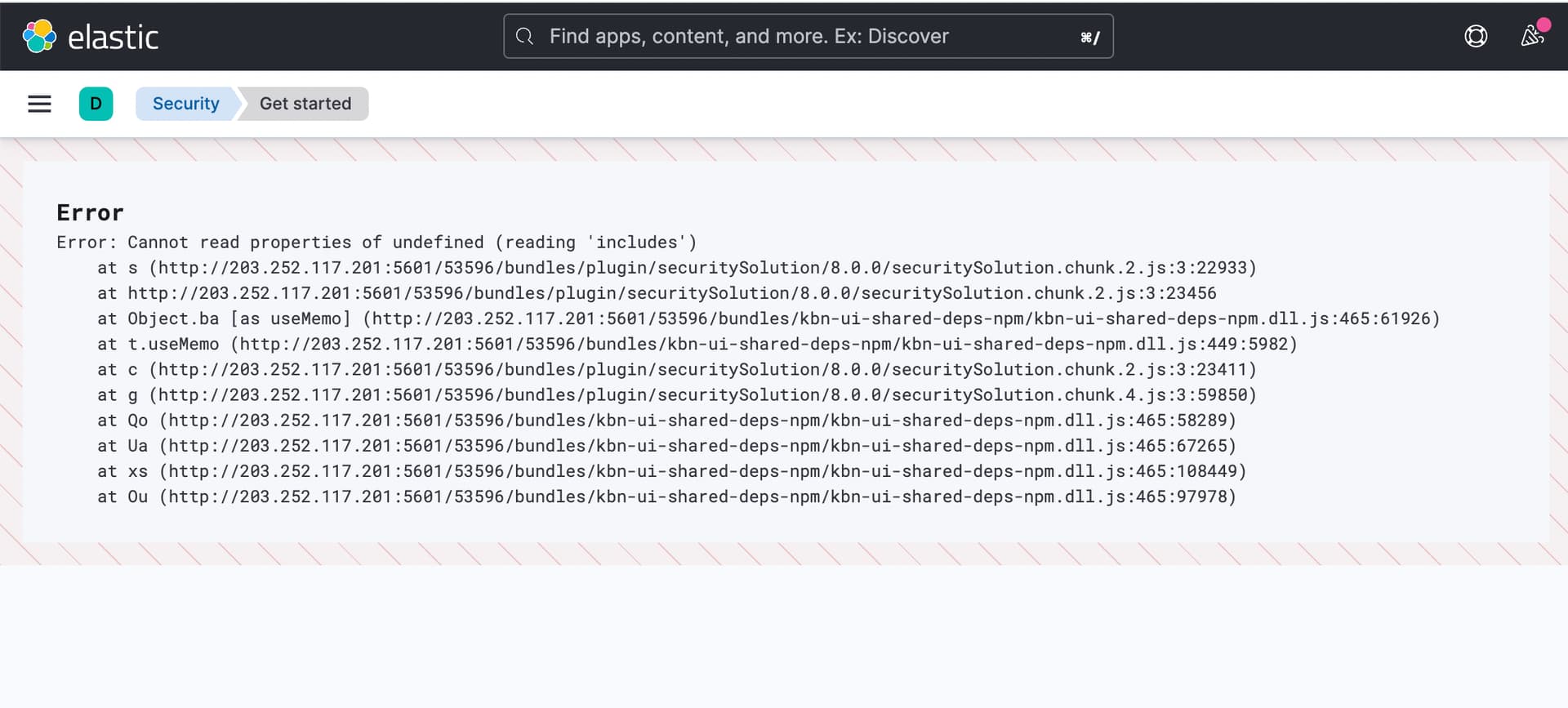1568x708 pixels.
Task: Click the magnifier icon in search bar
Action: [x=525, y=37]
